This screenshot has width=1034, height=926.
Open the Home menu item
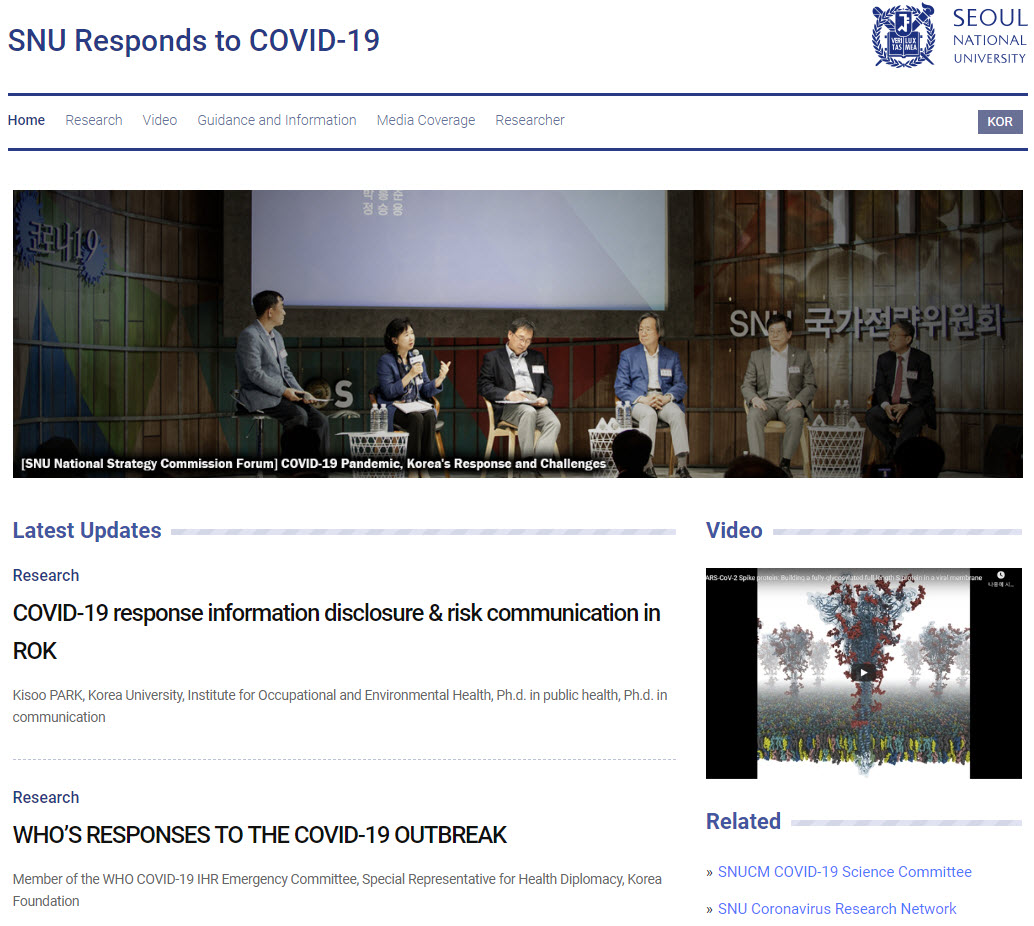pyautogui.click(x=26, y=120)
